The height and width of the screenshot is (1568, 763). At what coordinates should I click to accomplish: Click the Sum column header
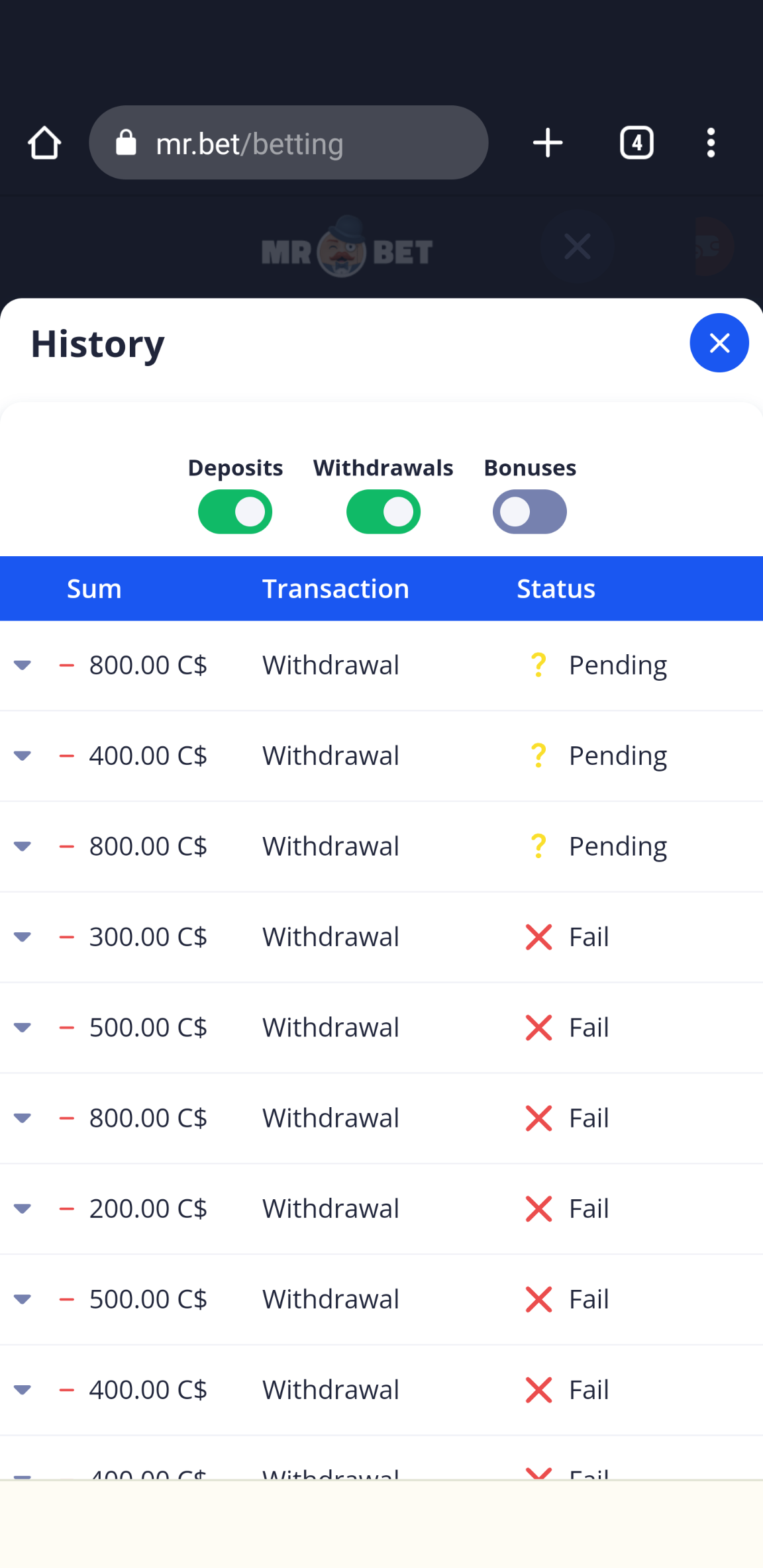click(x=94, y=589)
